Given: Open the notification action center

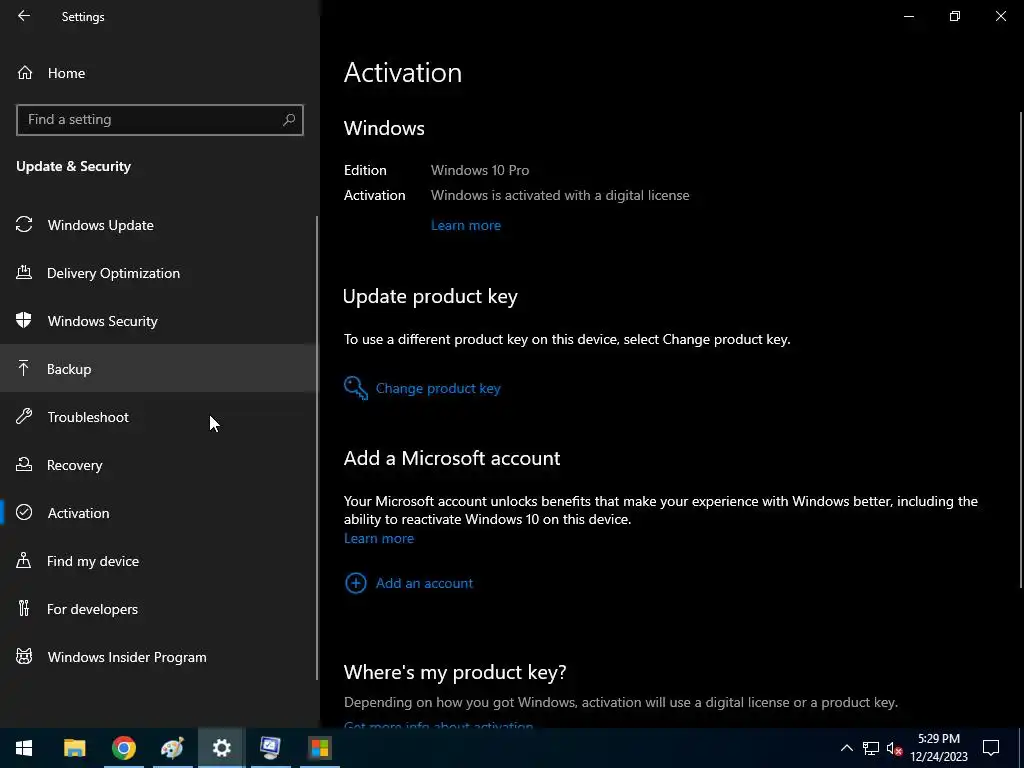Looking at the screenshot, I should click(x=991, y=748).
